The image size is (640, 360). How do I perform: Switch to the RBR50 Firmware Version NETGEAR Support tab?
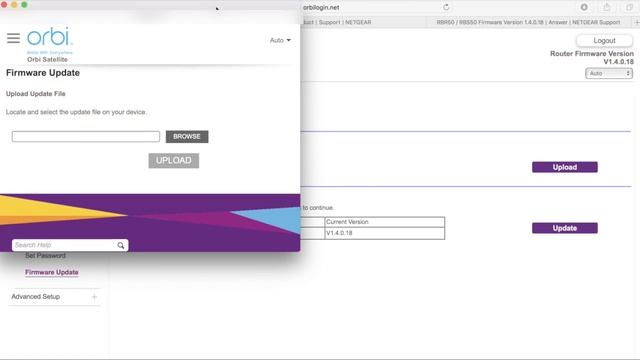point(529,22)
